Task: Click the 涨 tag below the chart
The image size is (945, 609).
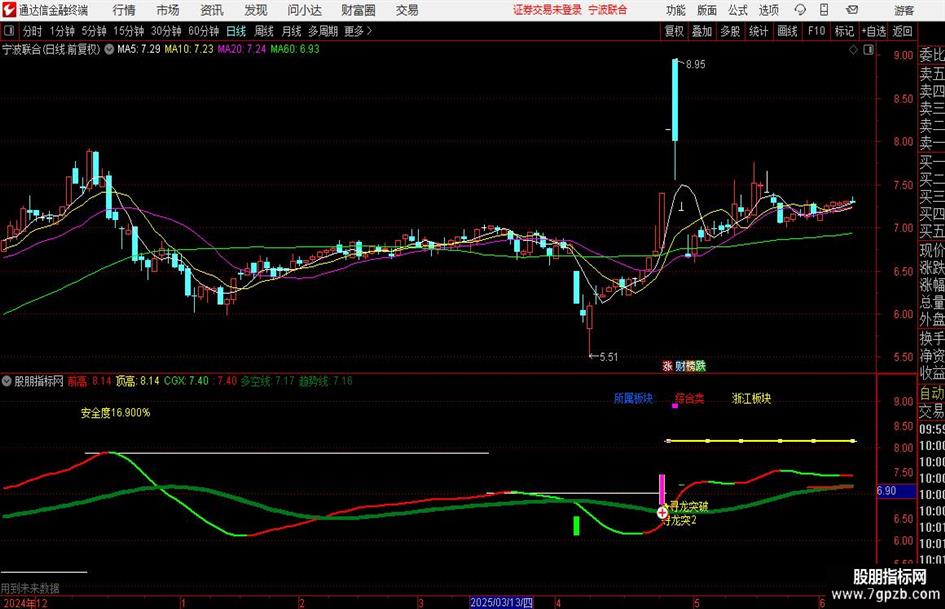Action: click(x=667, y=366)
